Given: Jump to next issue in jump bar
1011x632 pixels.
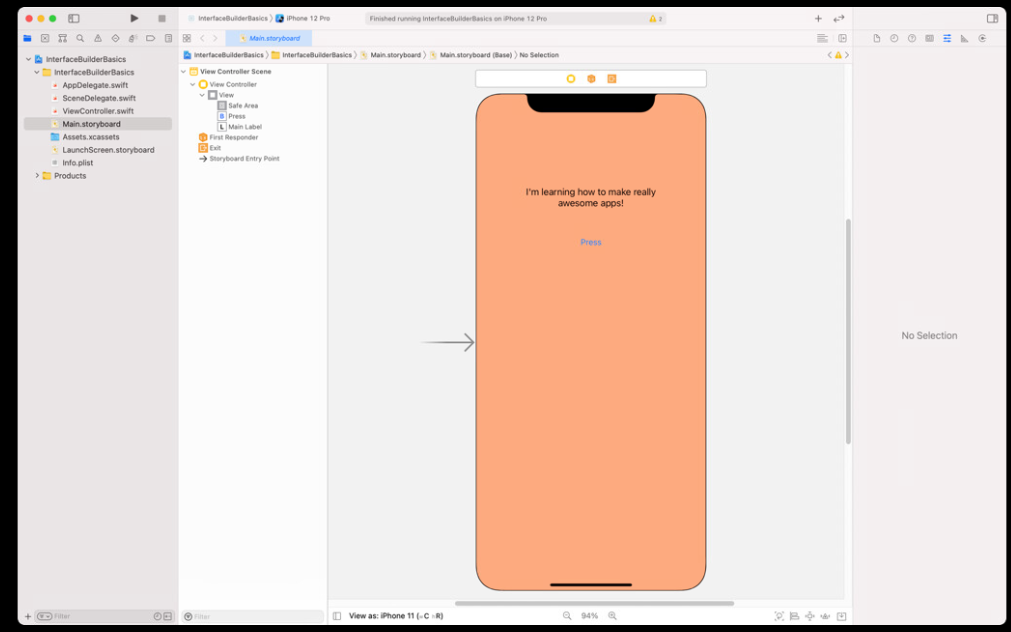Looking at the screenshot, I should click(x=847, y=55).
